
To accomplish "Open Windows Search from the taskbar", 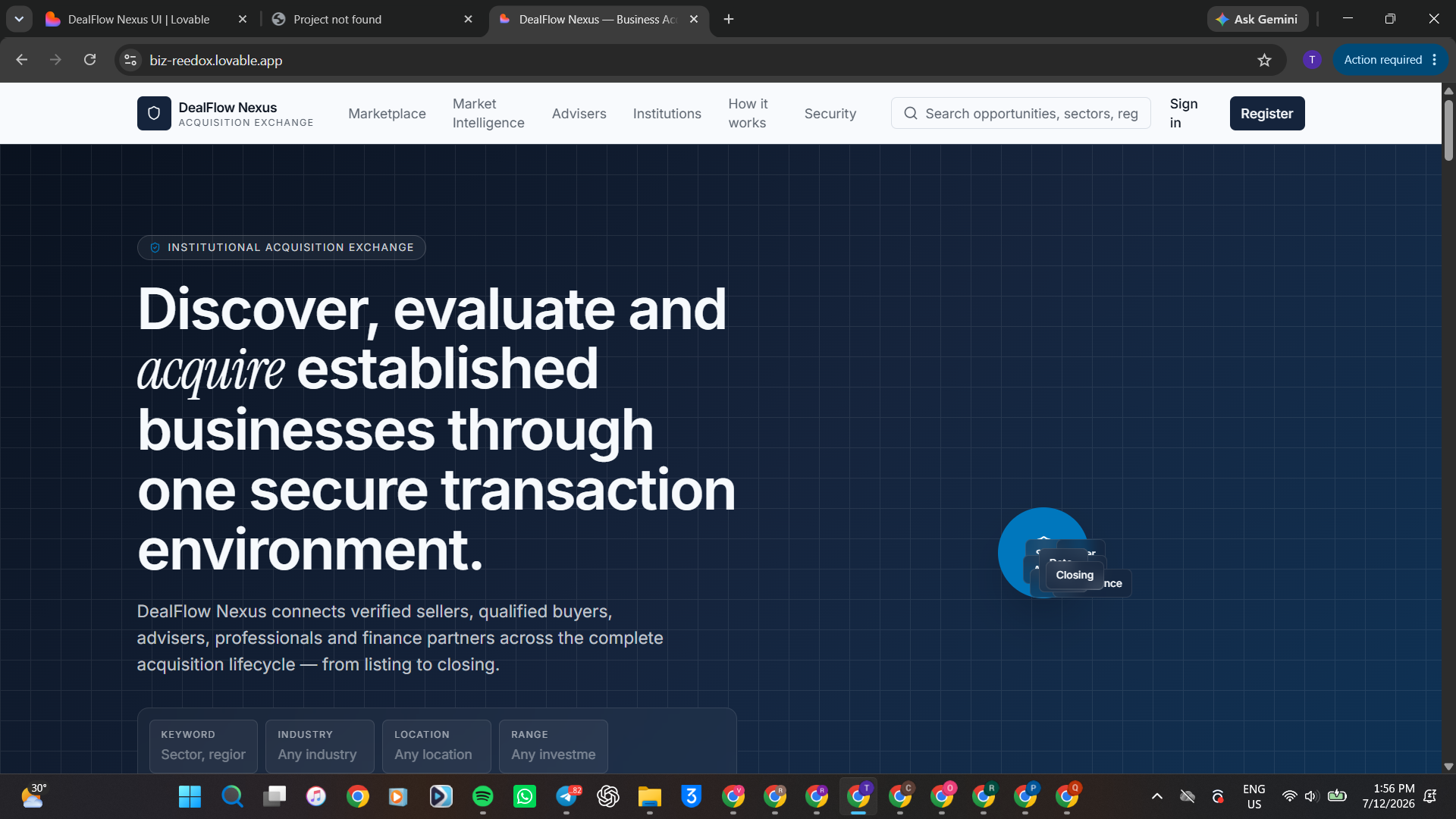I will [232, 796].
